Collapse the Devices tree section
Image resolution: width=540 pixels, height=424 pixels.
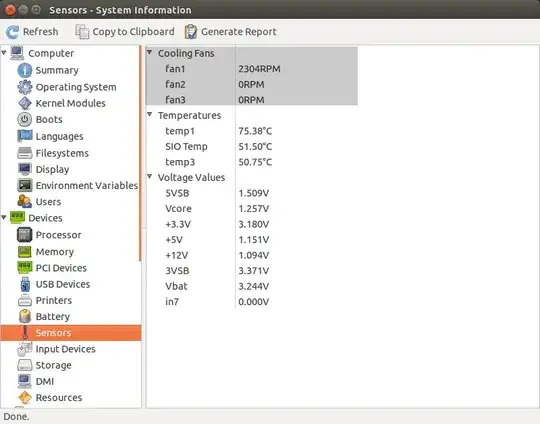[4, 217]
